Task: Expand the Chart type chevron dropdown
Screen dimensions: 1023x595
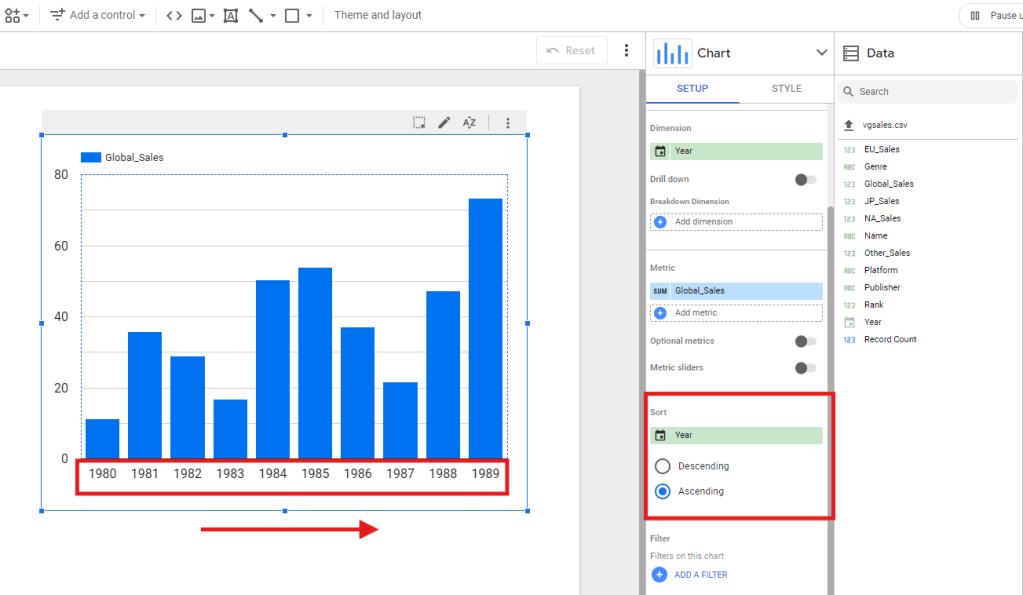Action: [821, 53]
